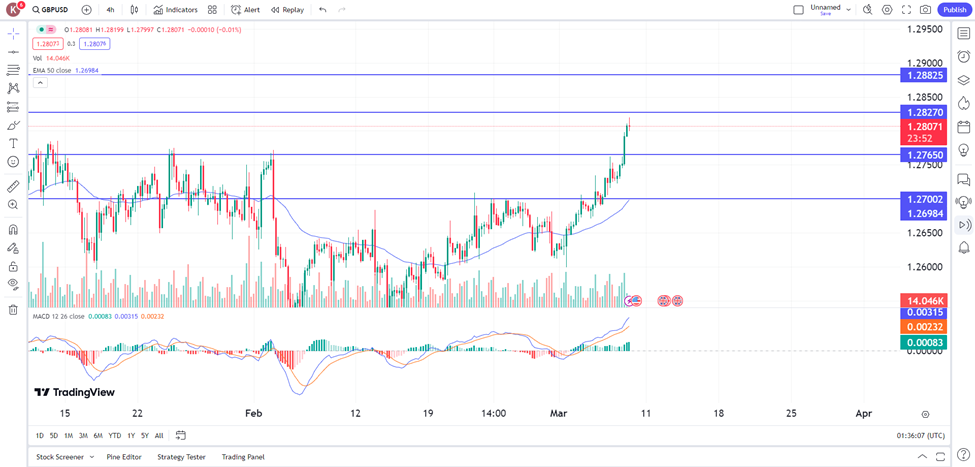Start bar Replay mode
975x467 pixels.
287,10
